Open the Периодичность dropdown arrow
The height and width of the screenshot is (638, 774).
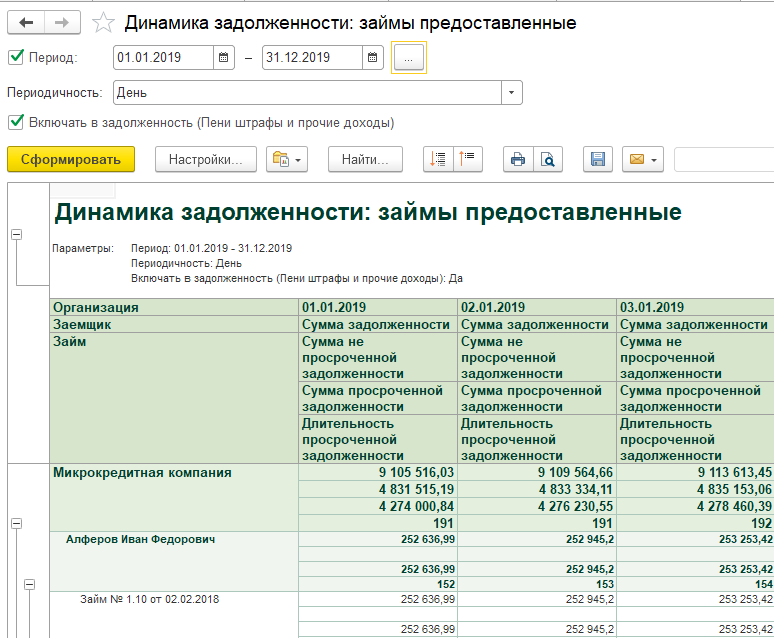[x=511, y=93]
